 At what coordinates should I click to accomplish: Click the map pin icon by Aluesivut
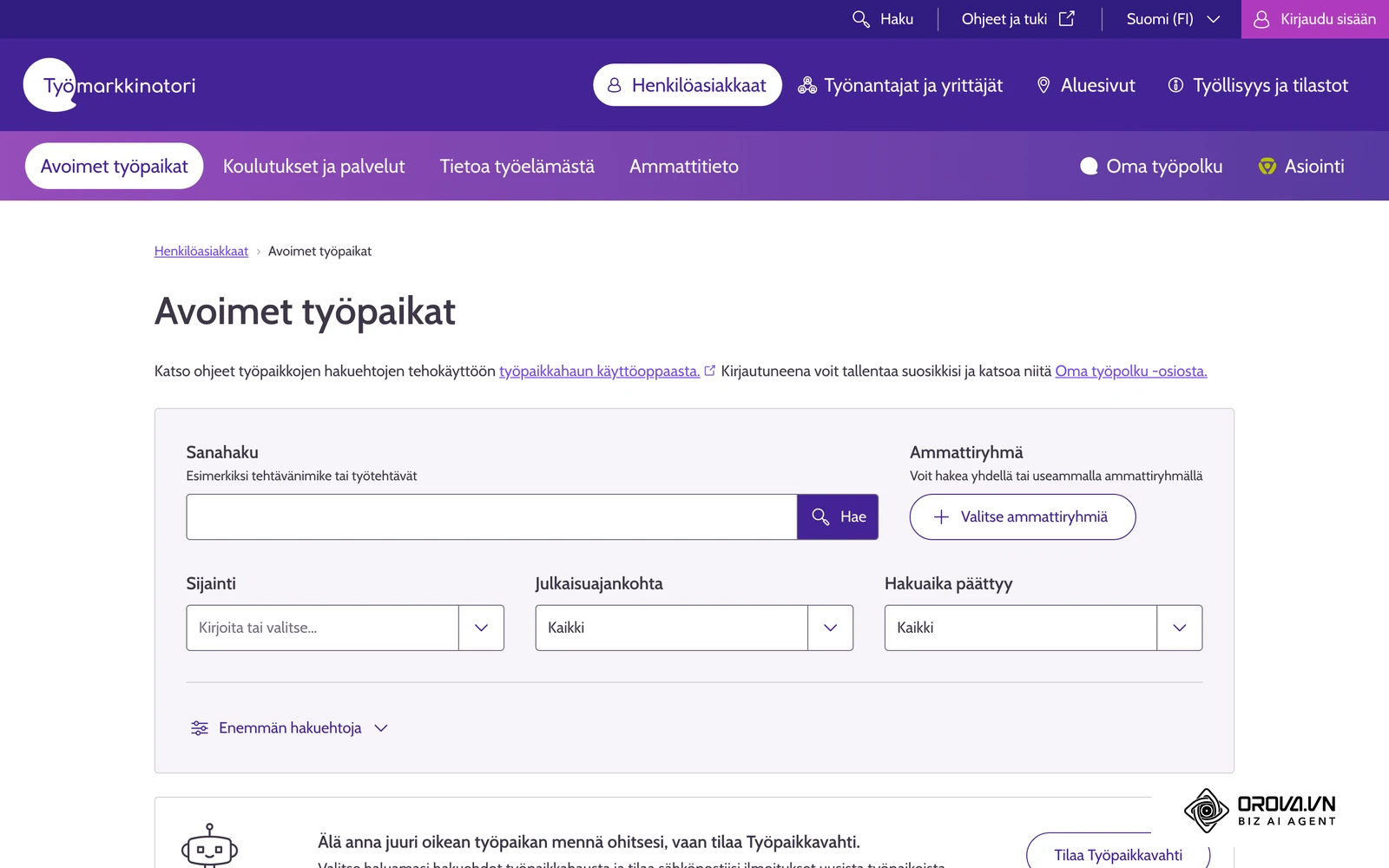click(x=1043, y=85)
